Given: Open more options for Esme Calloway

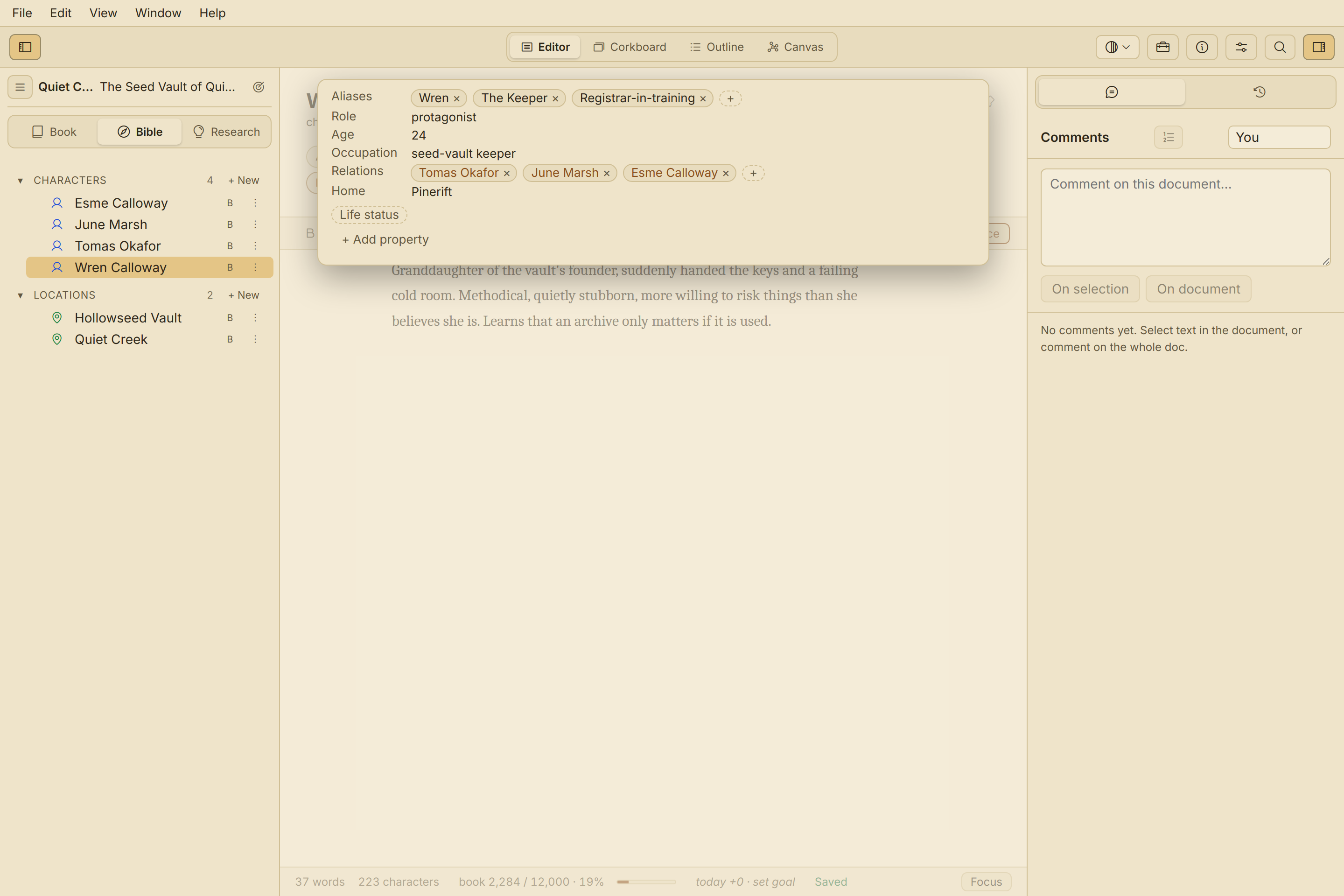Looking at the screenshot, I should (255, 203).
